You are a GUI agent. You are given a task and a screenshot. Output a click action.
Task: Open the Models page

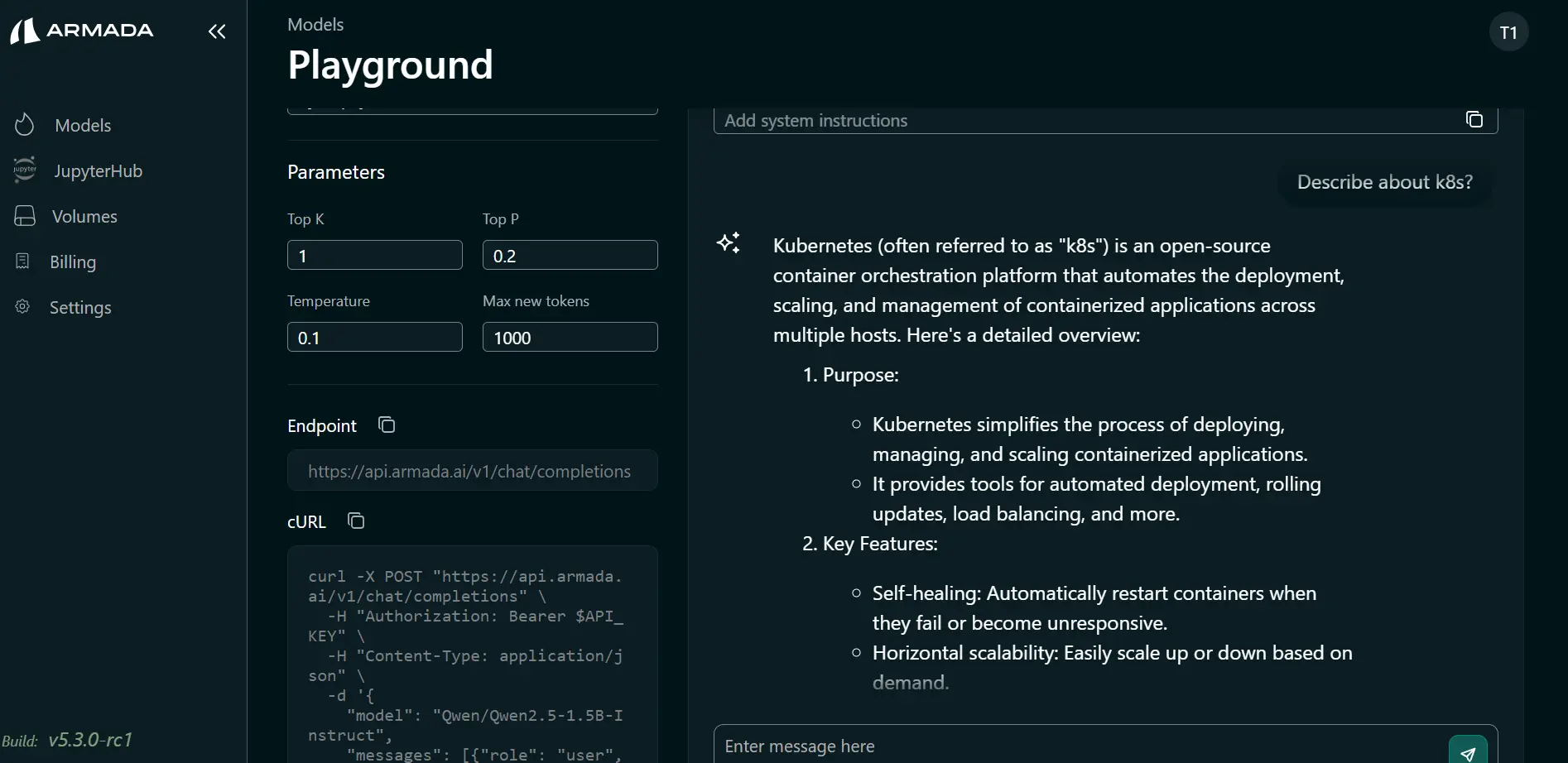point(83,125)
